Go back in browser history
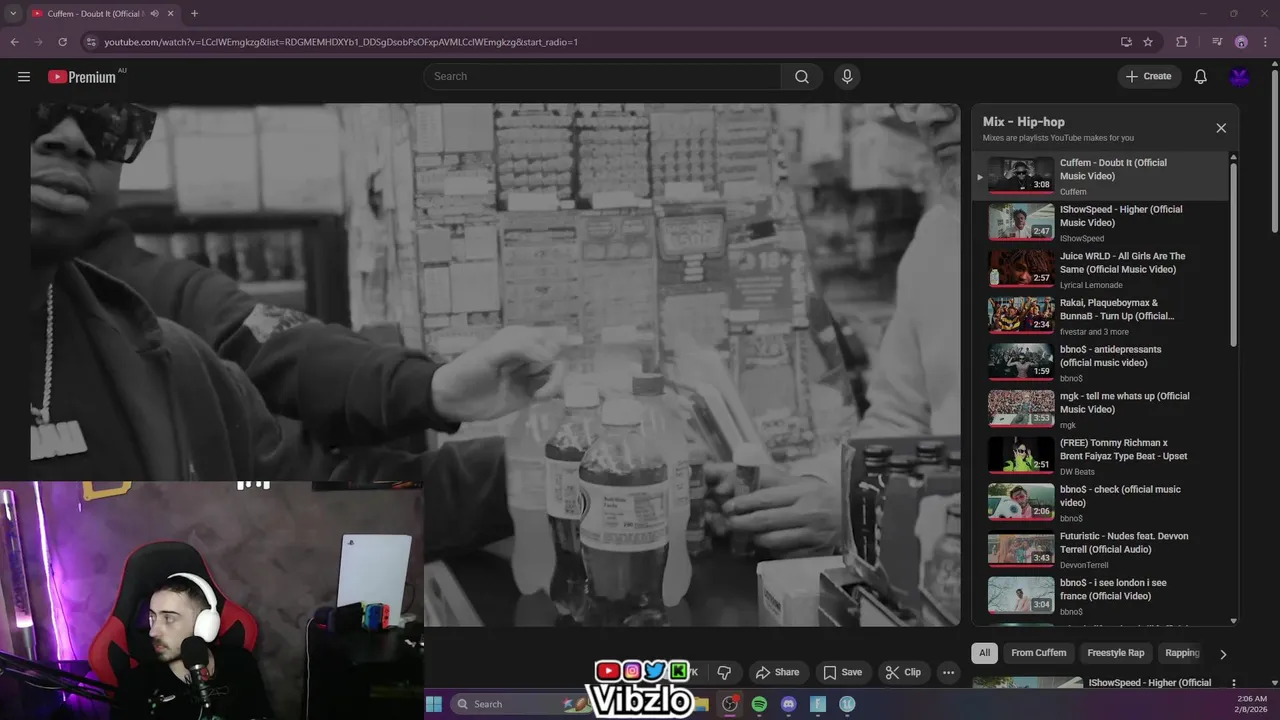This screenshot has height=720, width=1280. (x=14, y=42)
